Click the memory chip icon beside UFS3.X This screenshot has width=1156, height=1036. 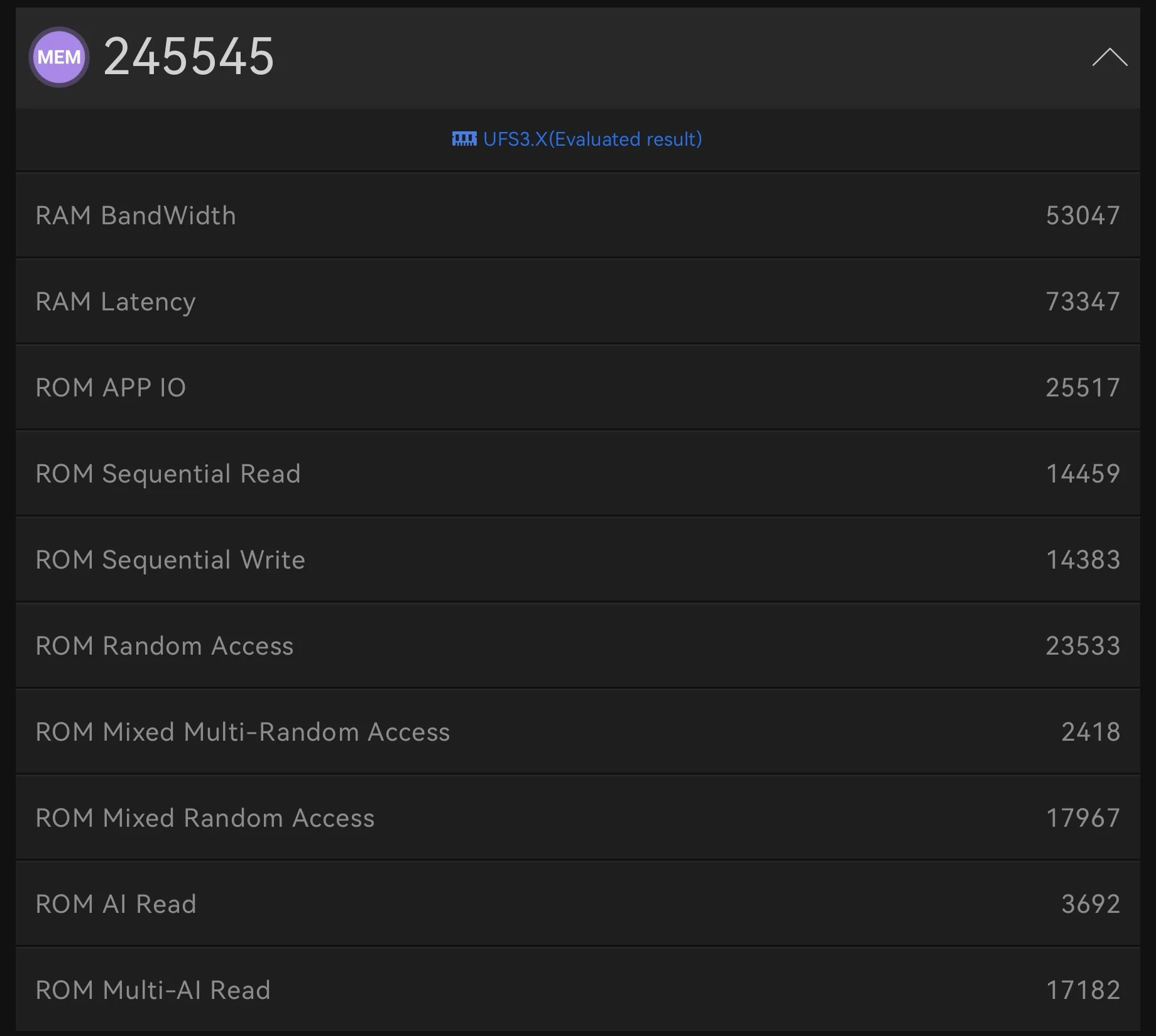click(464, 139)
